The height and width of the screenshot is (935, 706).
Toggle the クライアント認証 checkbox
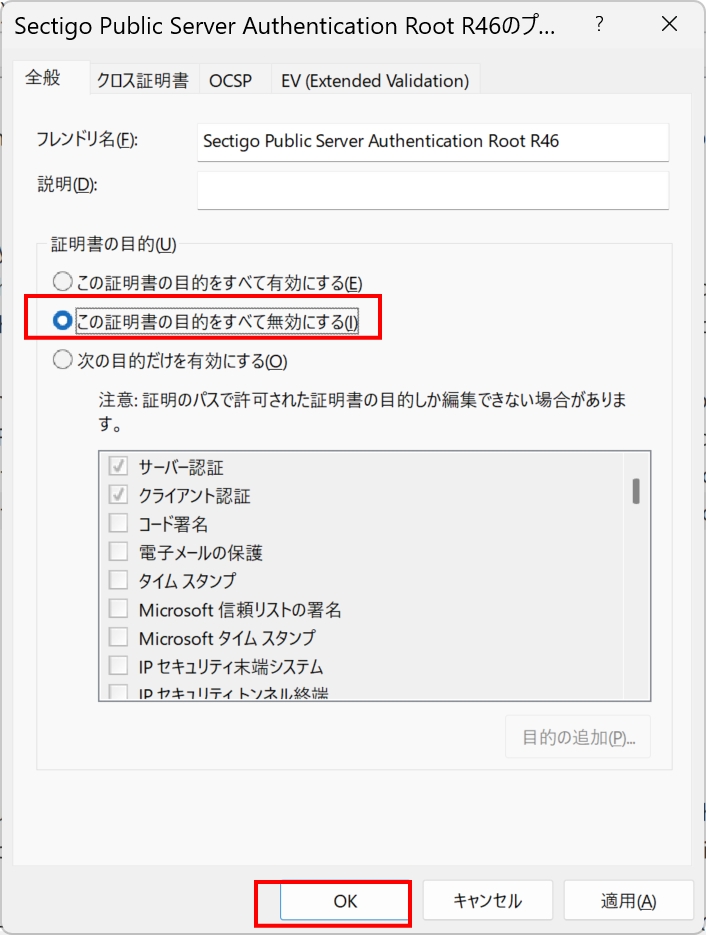coord(118,494)
